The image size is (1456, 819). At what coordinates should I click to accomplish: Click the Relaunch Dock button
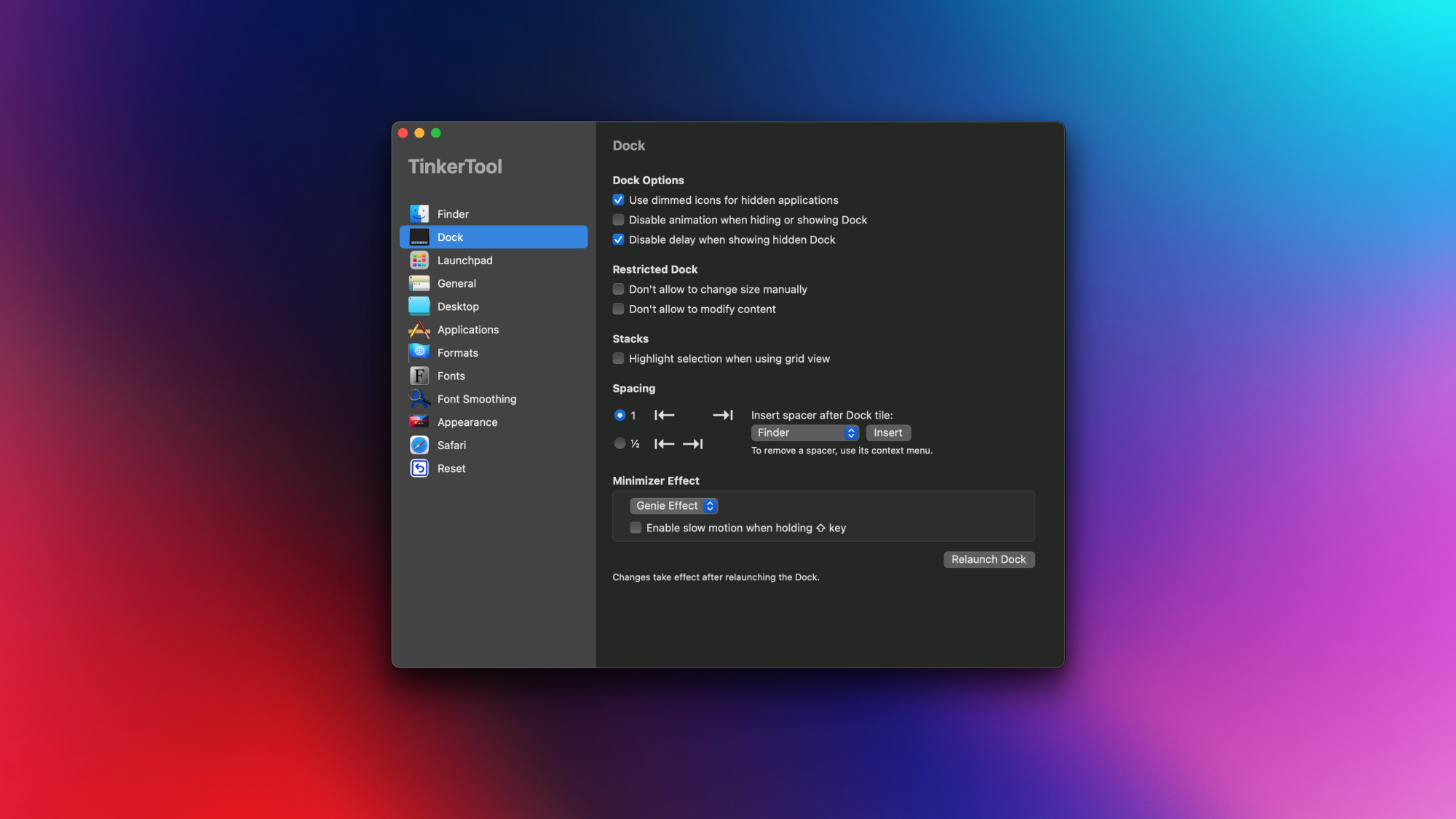(989, 559)
